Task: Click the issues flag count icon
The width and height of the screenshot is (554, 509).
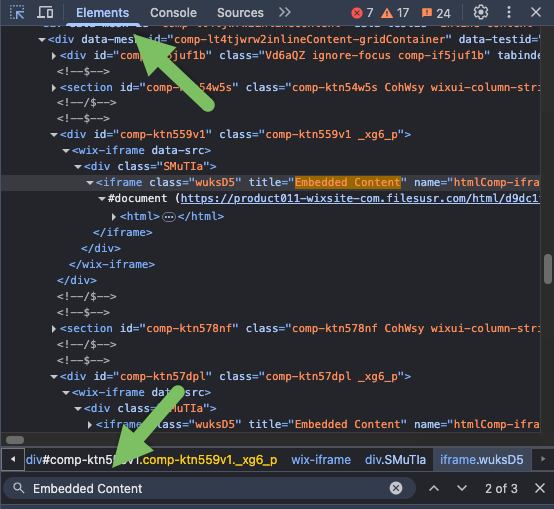Action: [427, 13]
